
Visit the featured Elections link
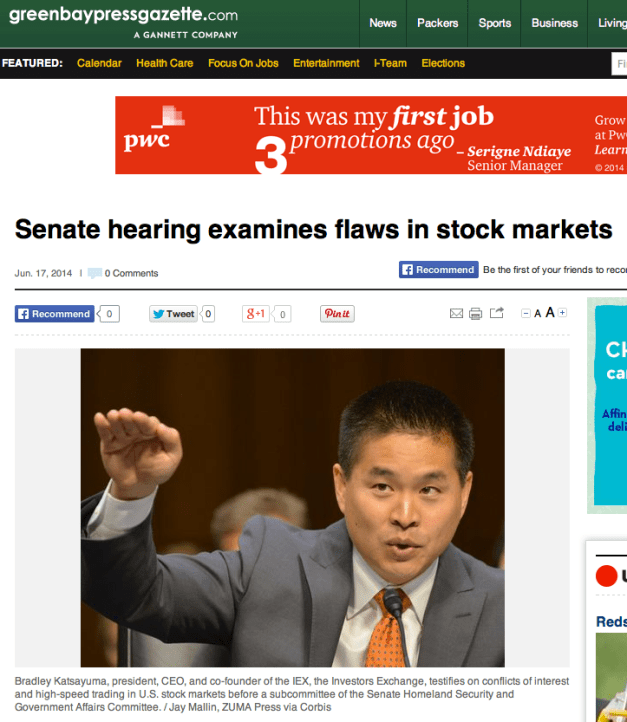coord(443,63)
